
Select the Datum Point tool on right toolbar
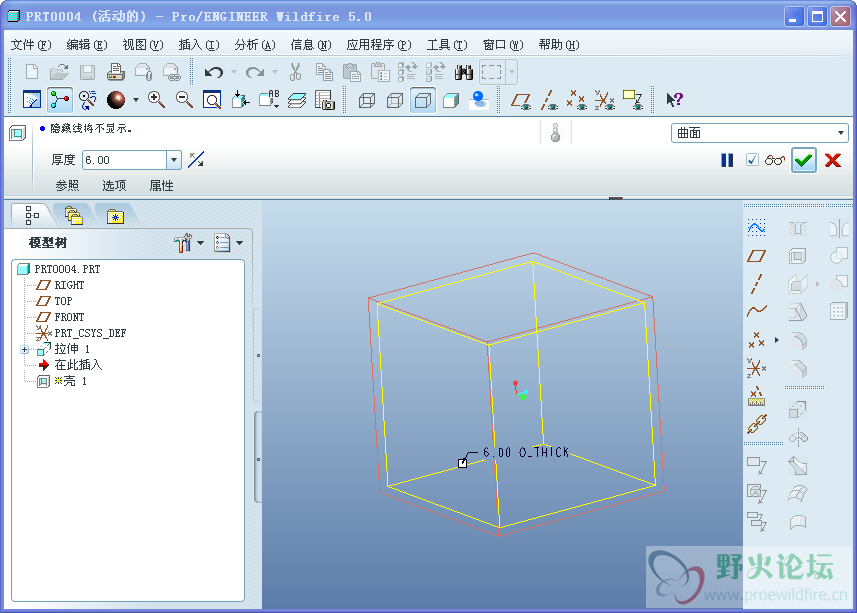pos(756,340)
